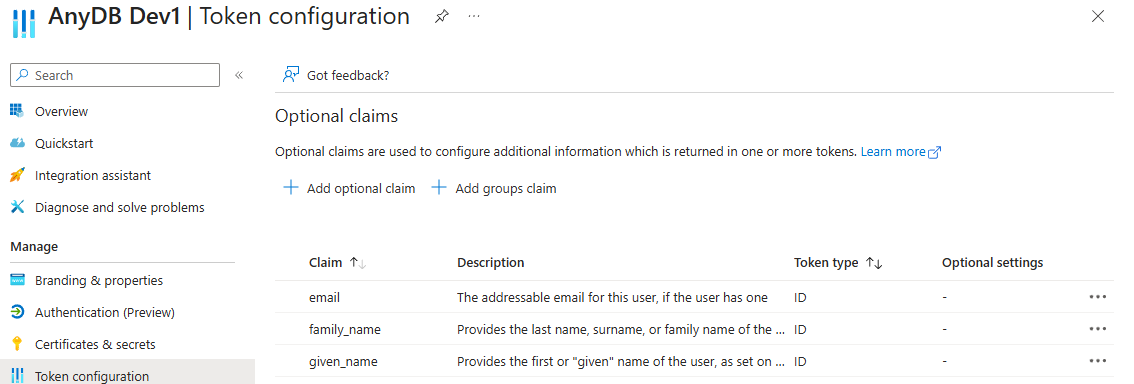Select the family_name claim row
The width and height of the screenshot is (1134, 384).
pyautogui.click(x=694, y=329)
